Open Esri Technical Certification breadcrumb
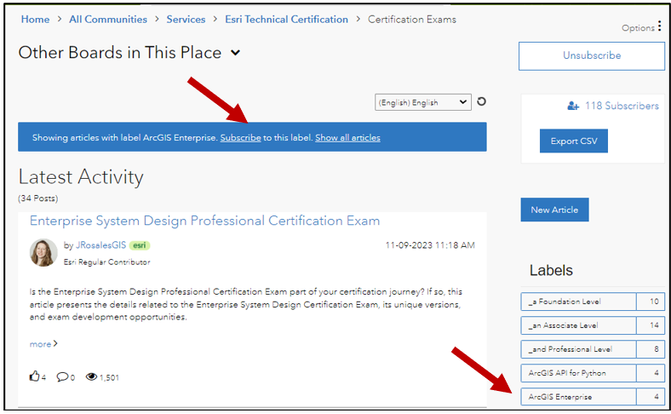 (286, 19)
